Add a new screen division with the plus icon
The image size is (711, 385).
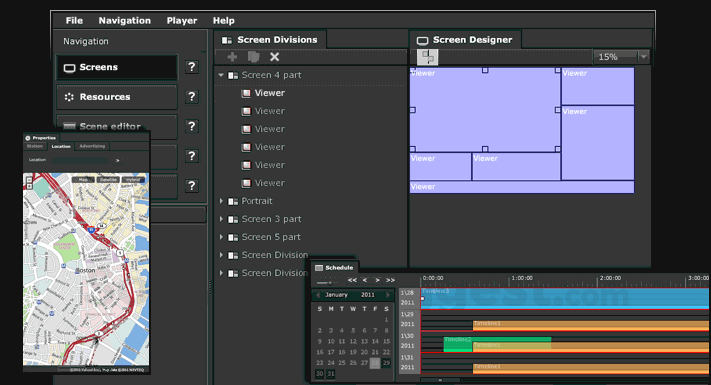(x=232, y=57)
